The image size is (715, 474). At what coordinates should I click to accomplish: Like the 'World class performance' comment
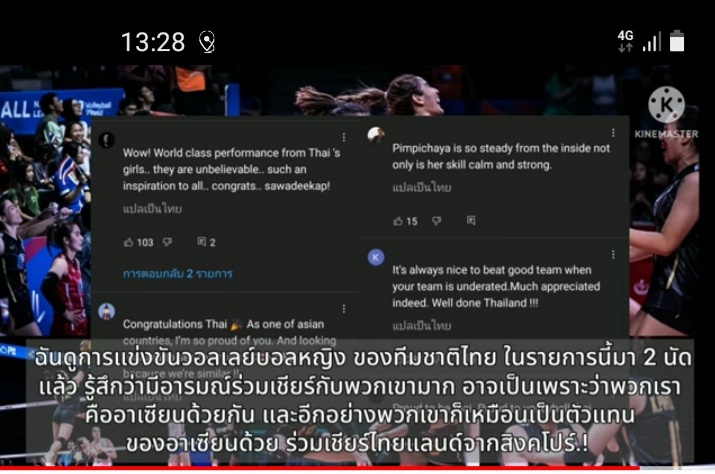tap(129, 242)
